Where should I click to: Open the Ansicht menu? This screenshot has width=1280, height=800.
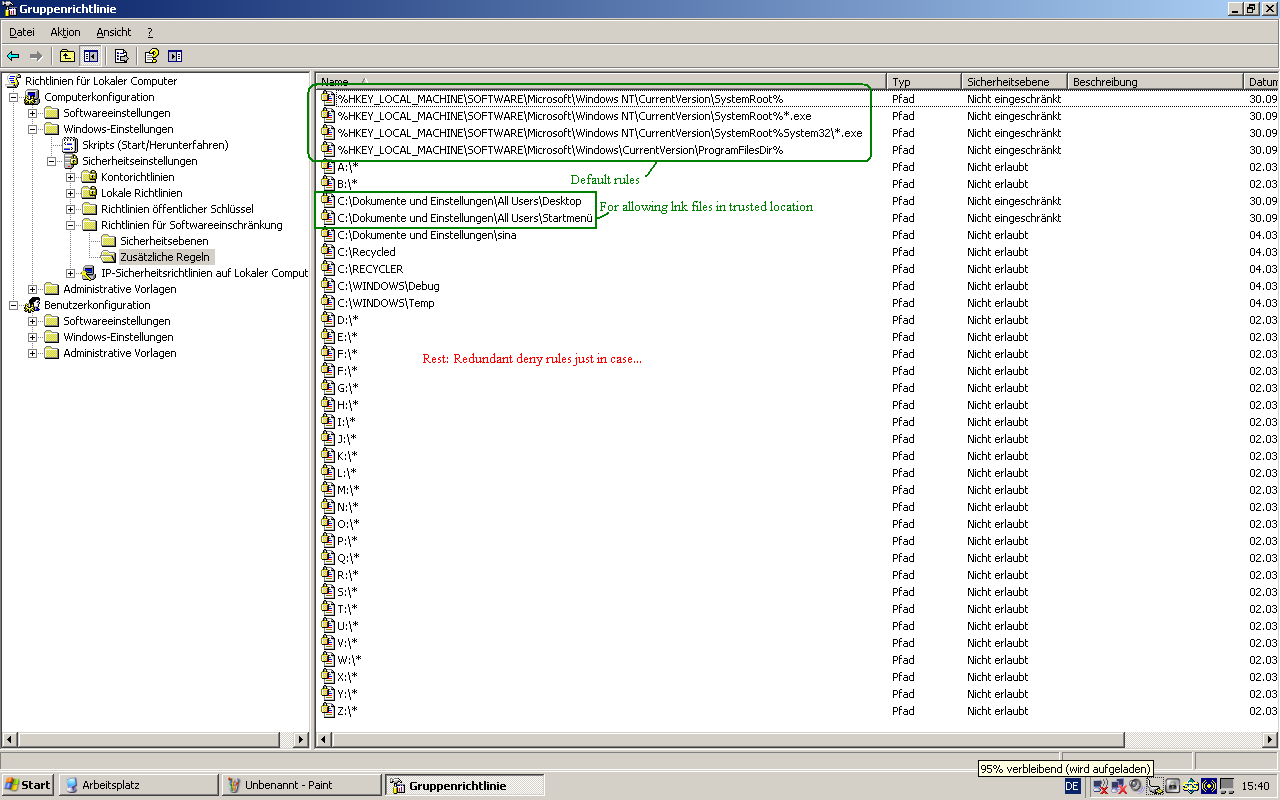tap(113, 31)
